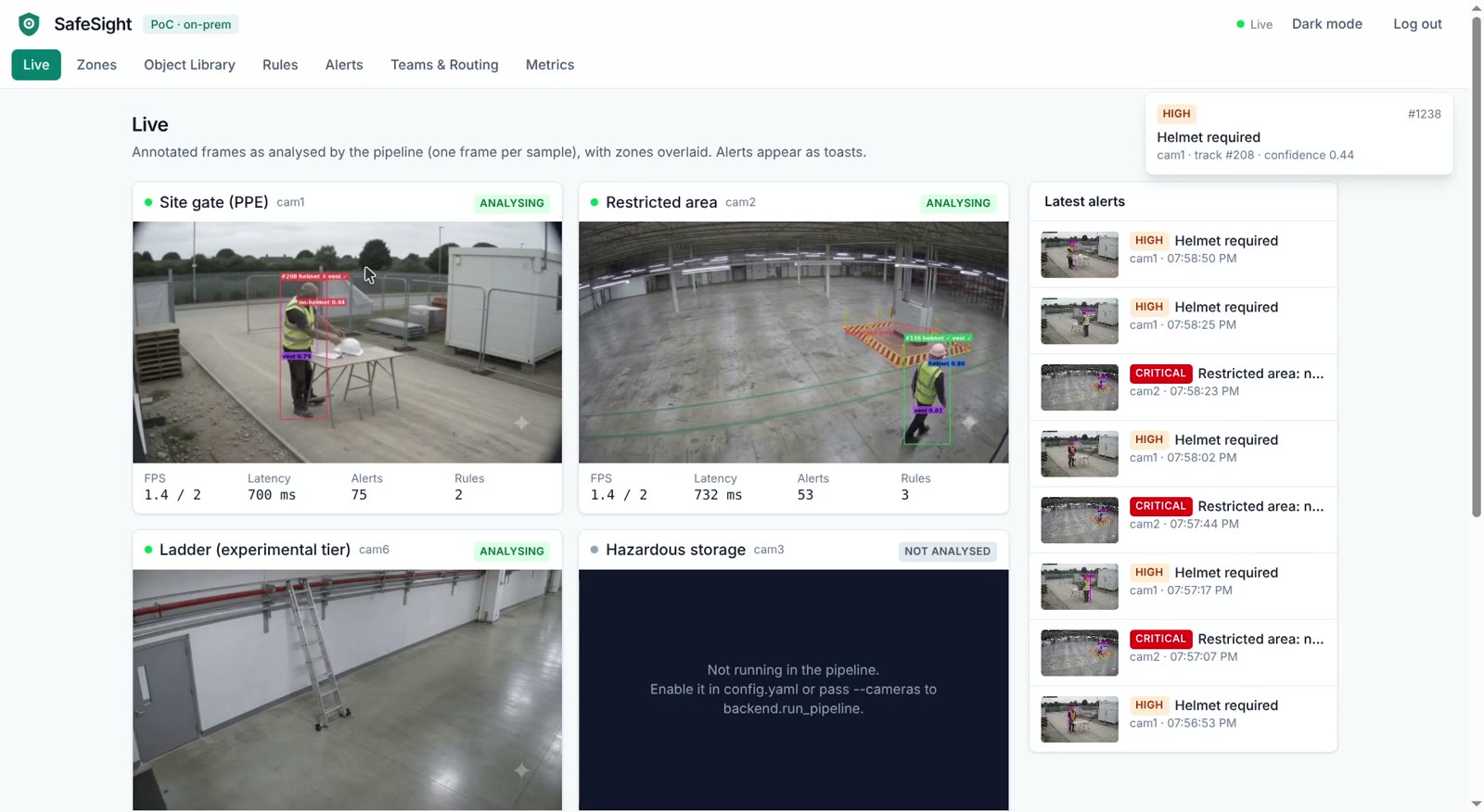Click the sparkle icon on Ladder feed
1484x812 pixels.
tap(522, 770)
